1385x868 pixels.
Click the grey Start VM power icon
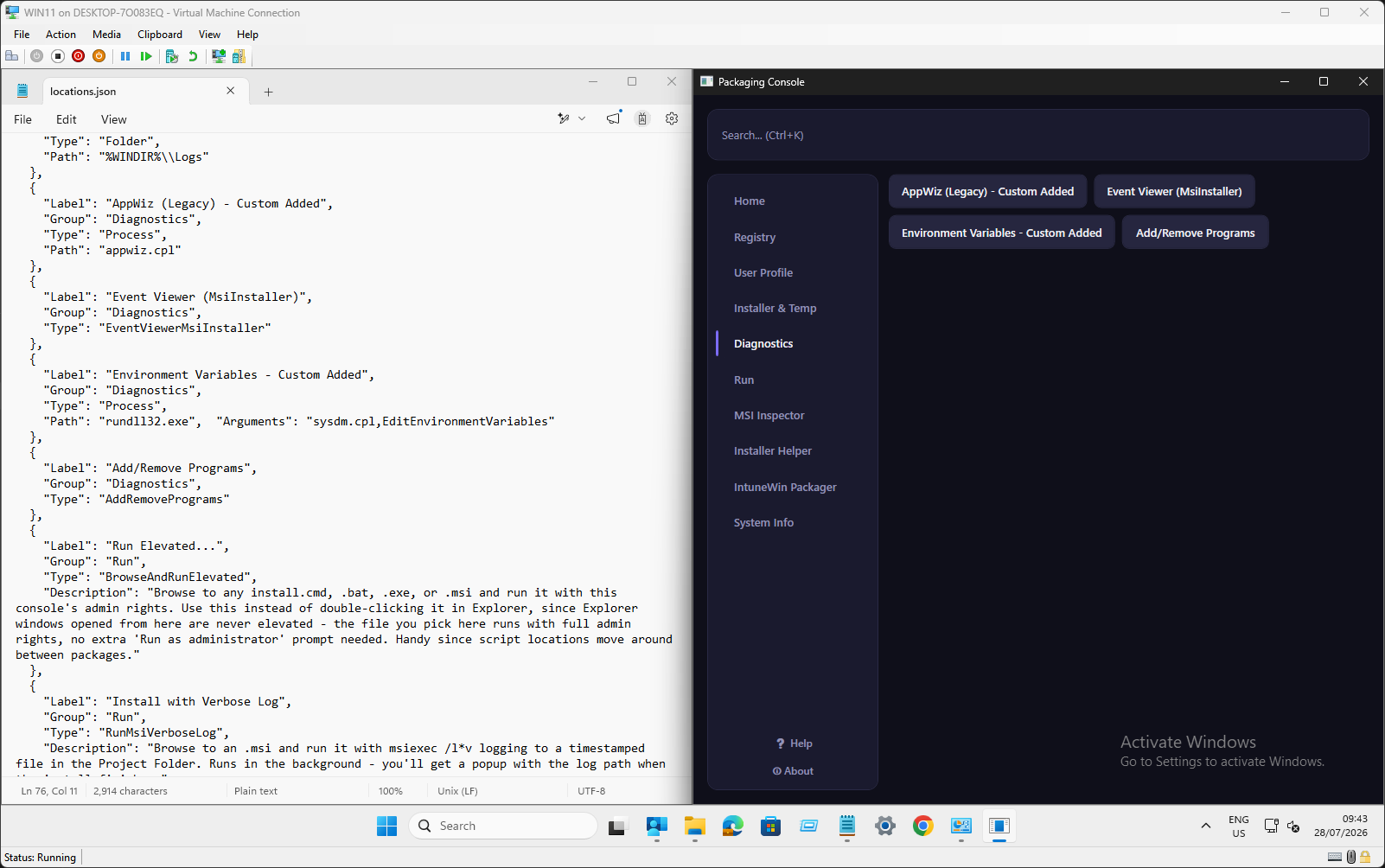36,56
